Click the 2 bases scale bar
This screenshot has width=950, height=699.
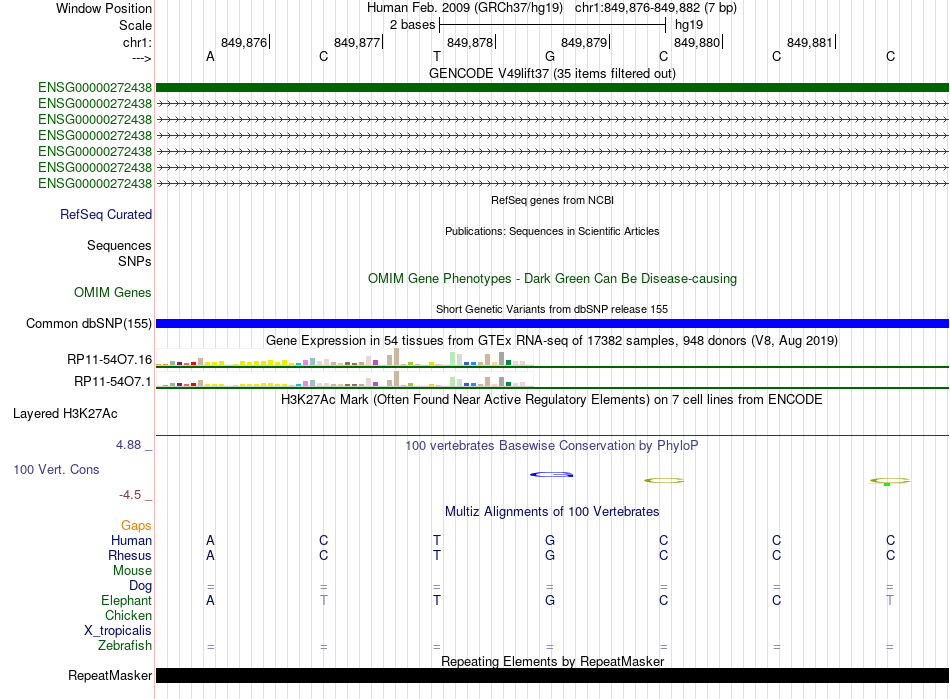[x=553, y=25]
